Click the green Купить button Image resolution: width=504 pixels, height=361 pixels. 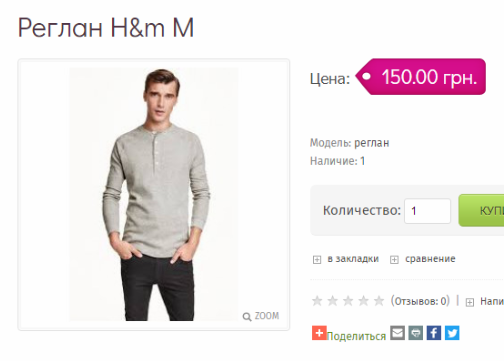tap(481, 210)
